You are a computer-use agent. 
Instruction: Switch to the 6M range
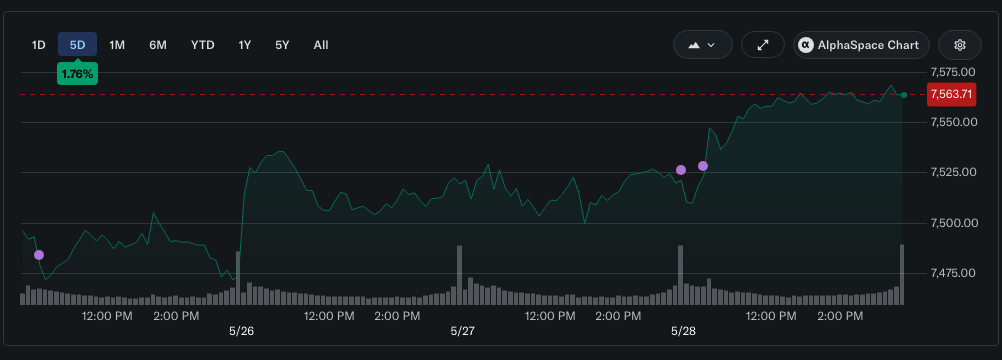click(158, 45)
